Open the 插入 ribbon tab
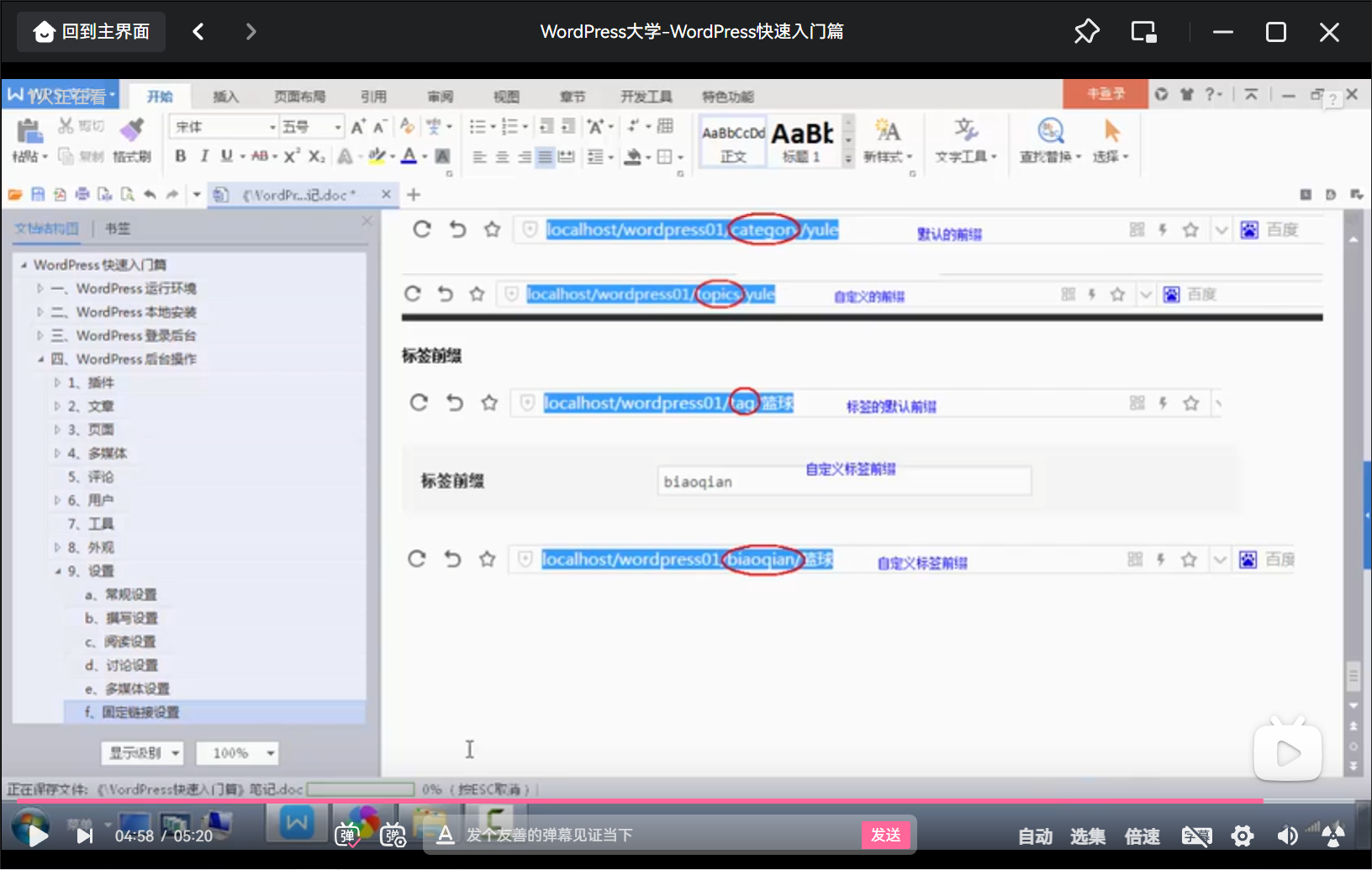Viewport: 1372px width, 870px height. coord(225,97)
